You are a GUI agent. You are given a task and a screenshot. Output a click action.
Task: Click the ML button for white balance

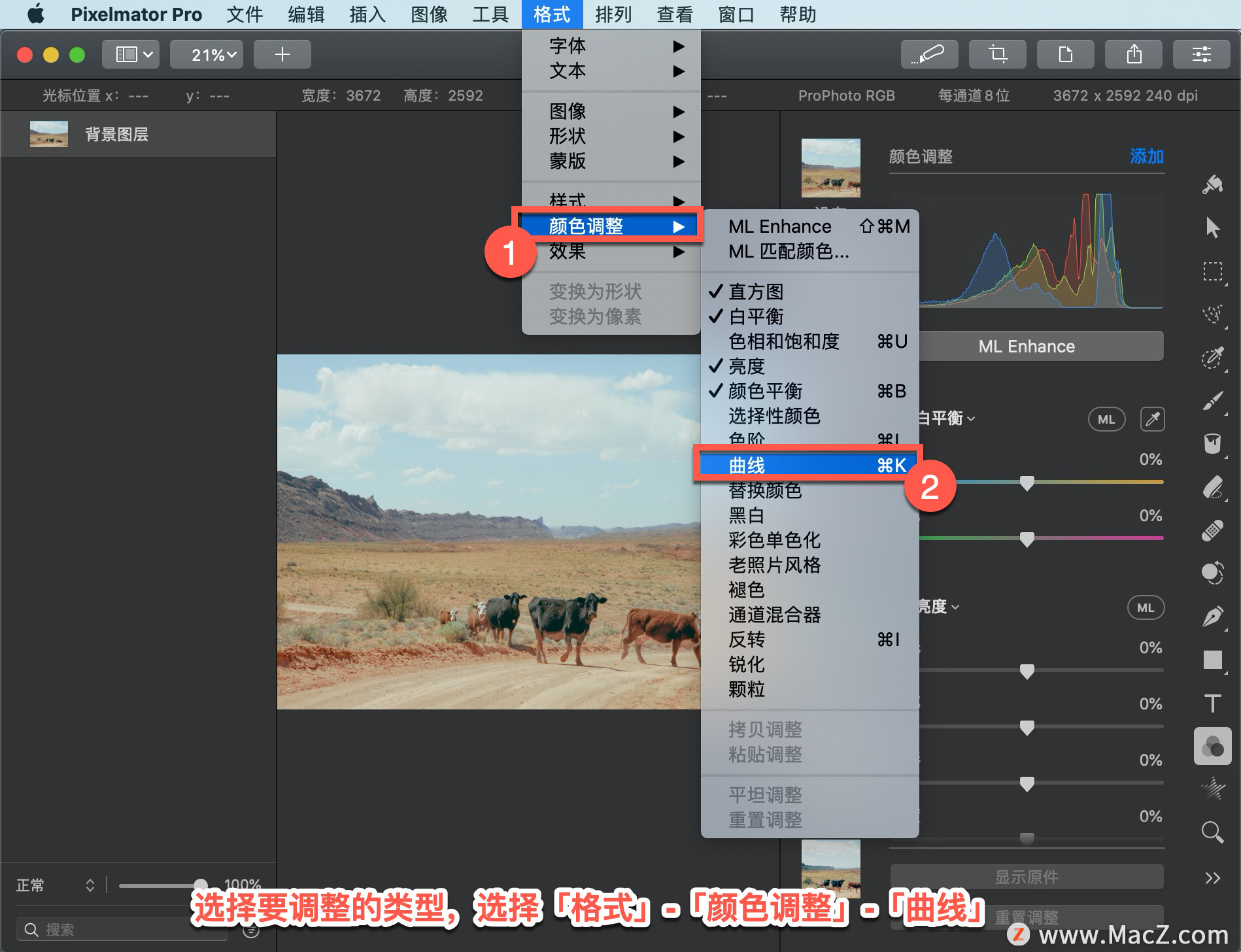pyautogui.click(x=1106, y=419)
